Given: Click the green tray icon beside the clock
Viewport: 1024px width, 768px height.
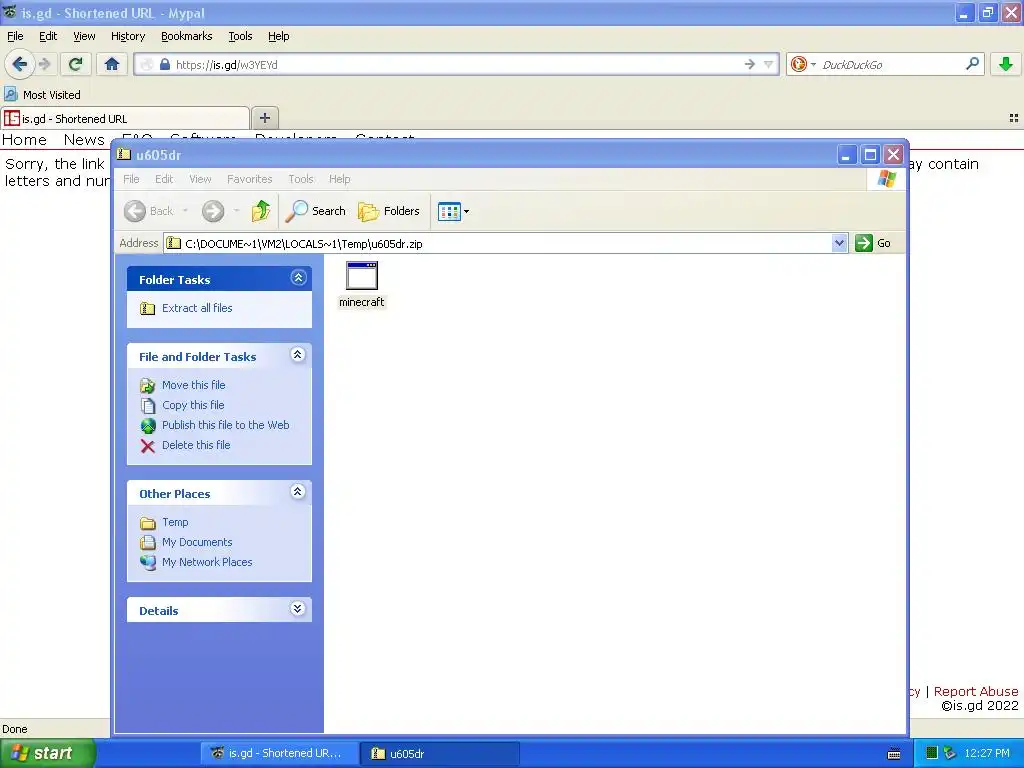Looking at the screenshot, I should (932, 753).
